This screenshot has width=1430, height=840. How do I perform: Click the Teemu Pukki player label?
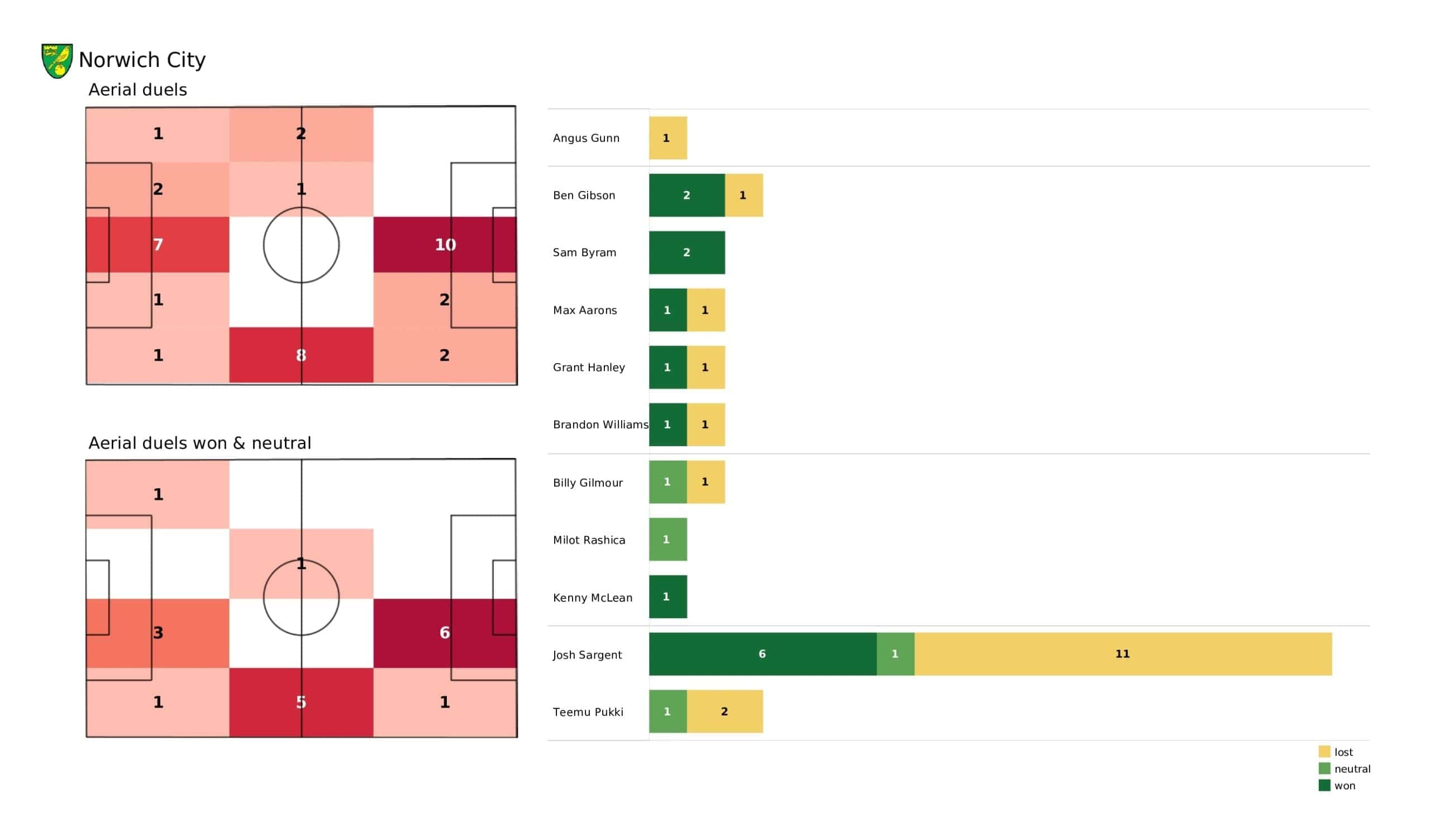588,712
